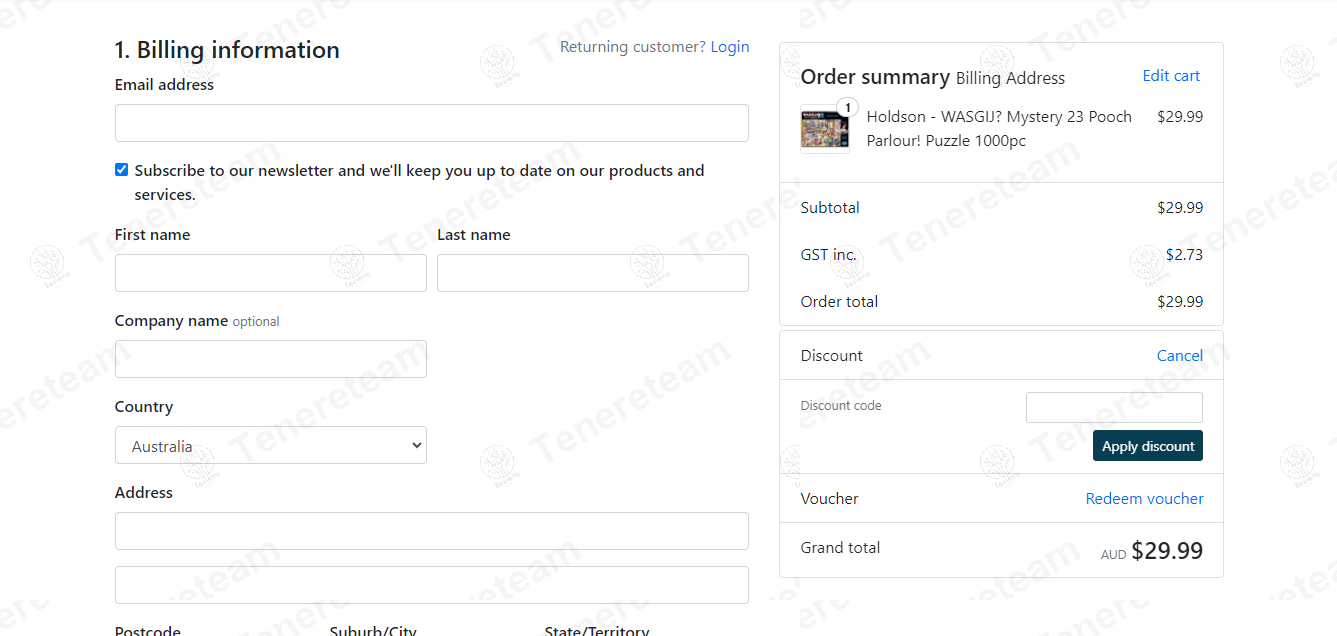Cancel the discount code entry
1337x636 pixels.
coord(1179,356)
